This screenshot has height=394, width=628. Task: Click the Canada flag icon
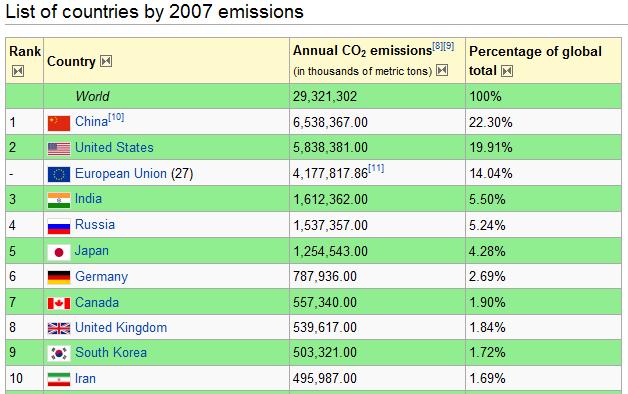(59, 303)
